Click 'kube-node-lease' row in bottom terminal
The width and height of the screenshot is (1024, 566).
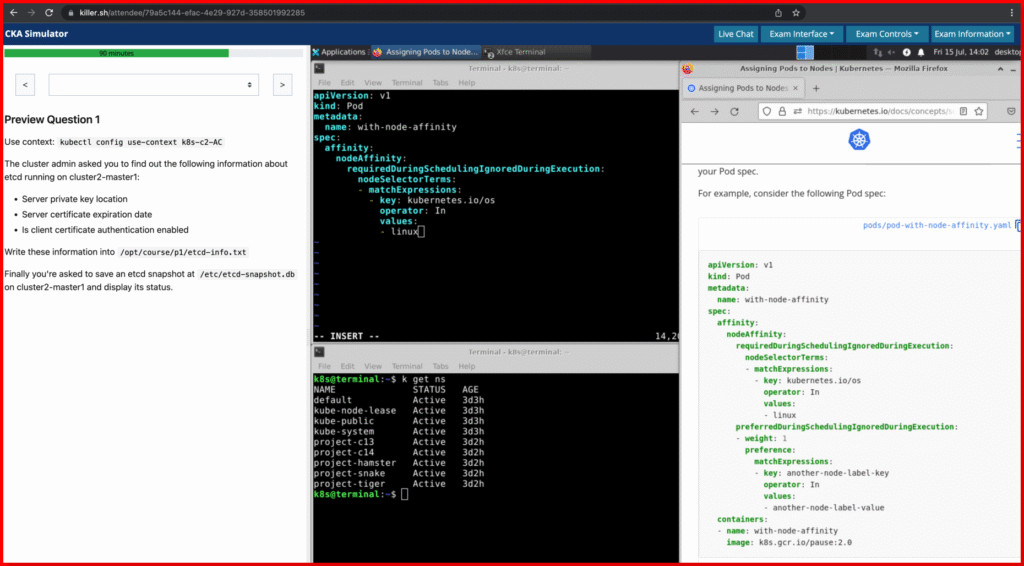[399, 411]
